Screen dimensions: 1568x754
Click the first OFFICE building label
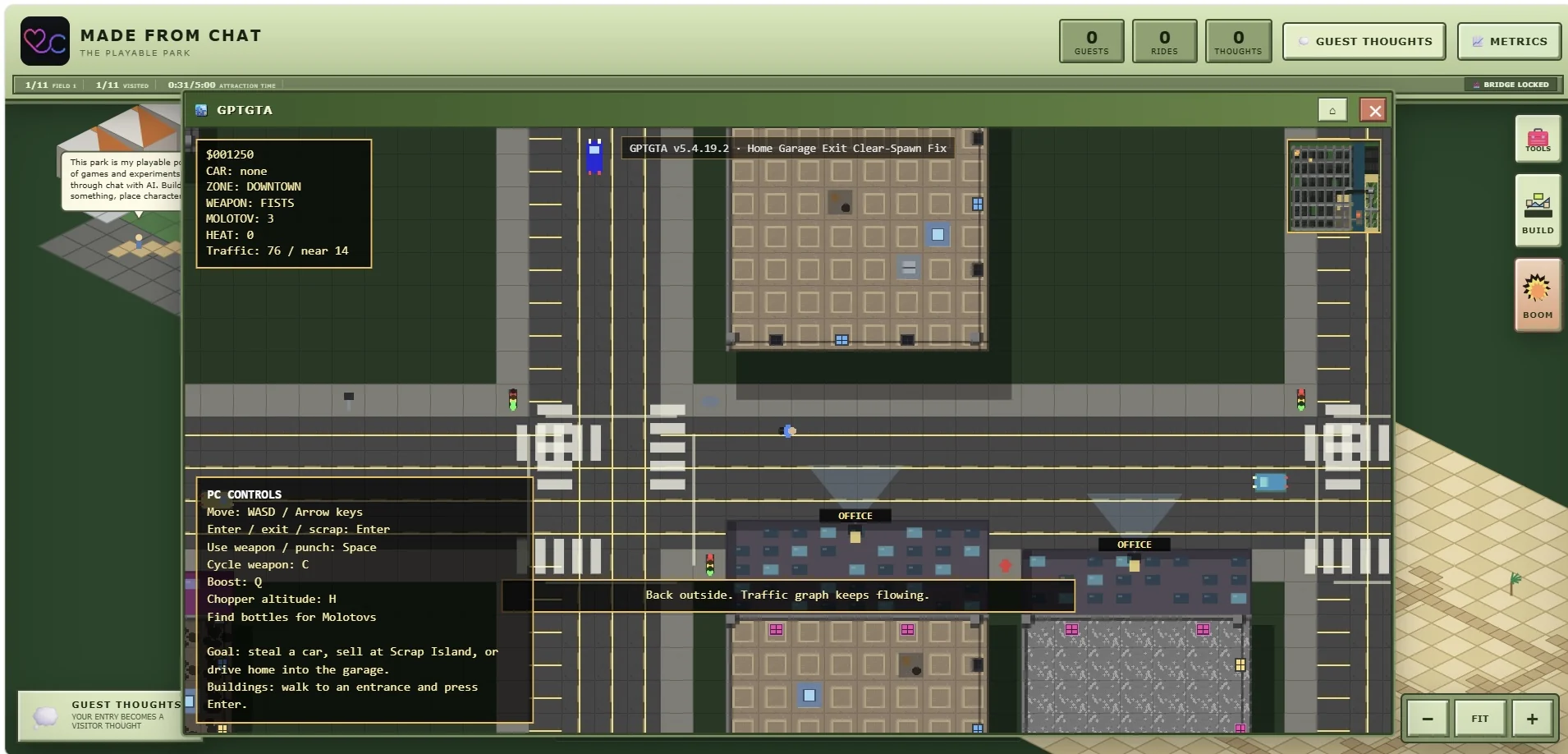[x=855, y=516]
